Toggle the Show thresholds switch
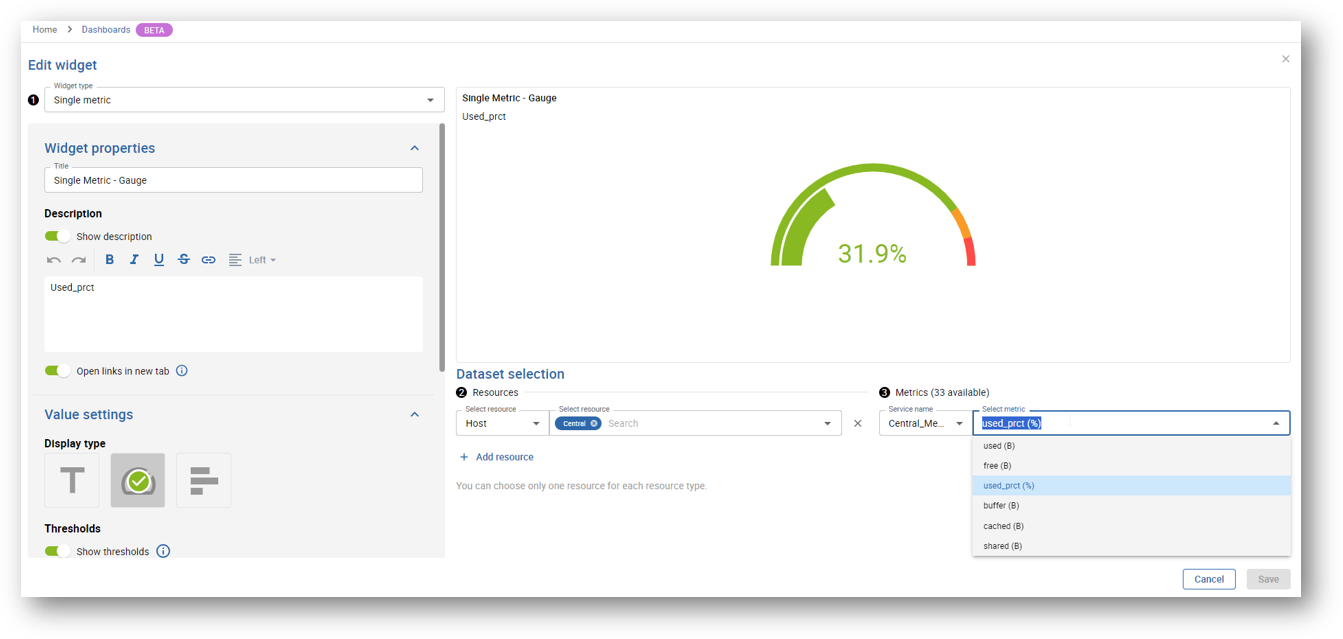The image size is (1343, 639). point(58,551)
